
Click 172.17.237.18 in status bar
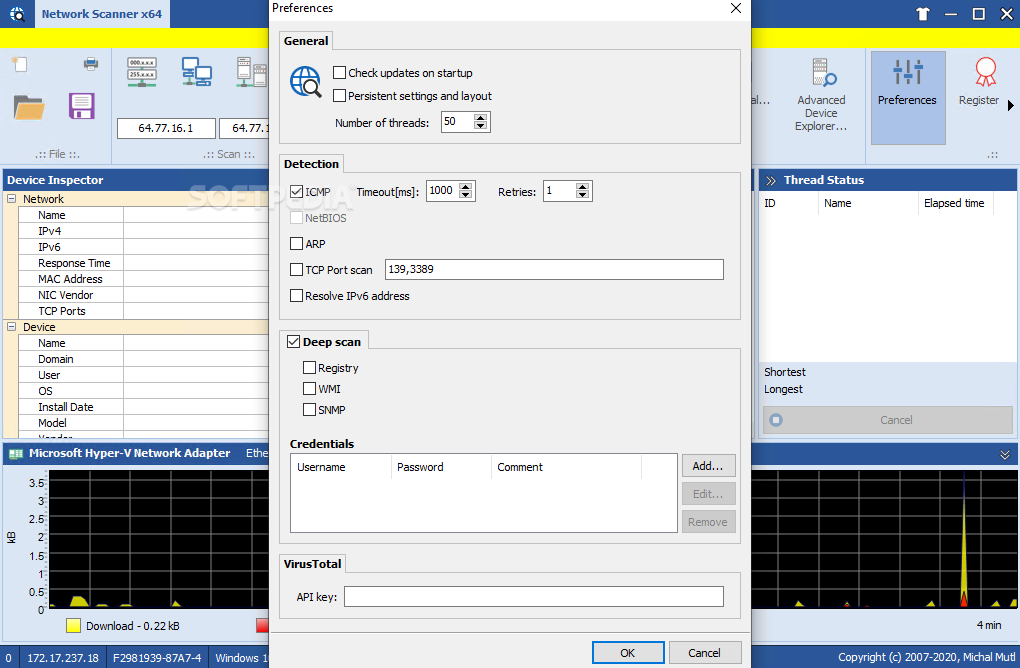click(63, 658)
